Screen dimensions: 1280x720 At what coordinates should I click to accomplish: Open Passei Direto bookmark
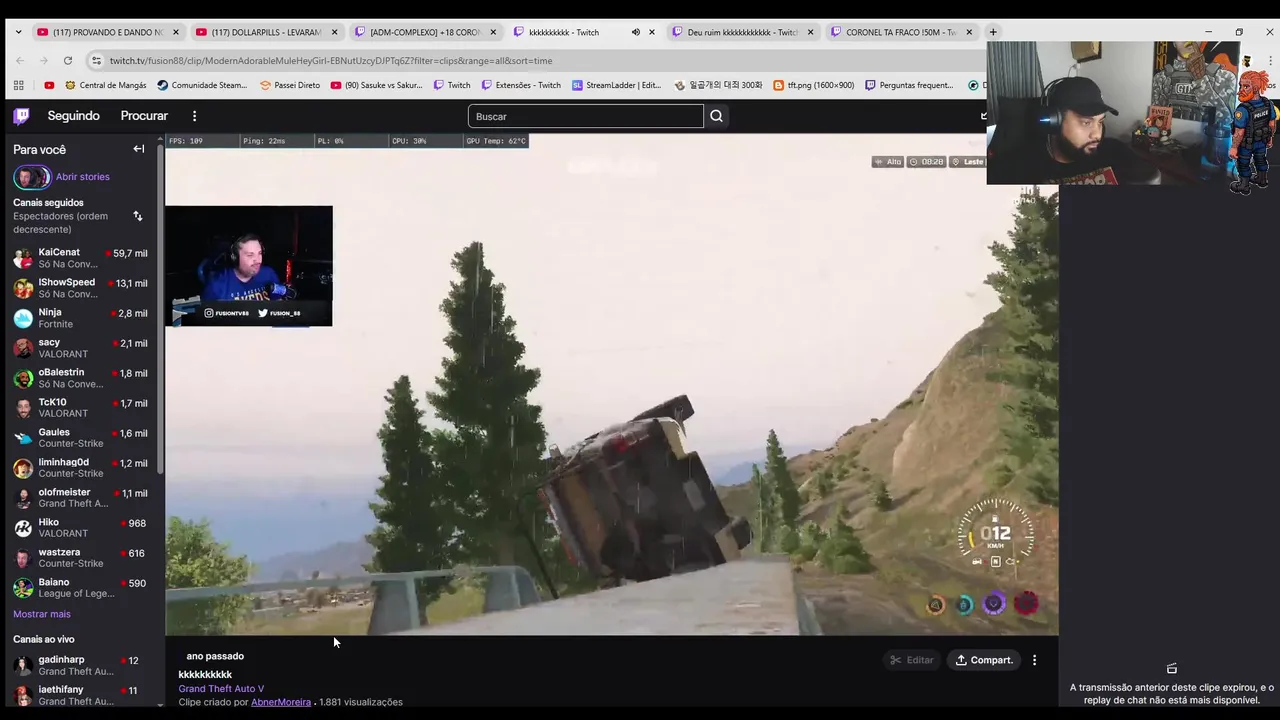click(289, 85)
